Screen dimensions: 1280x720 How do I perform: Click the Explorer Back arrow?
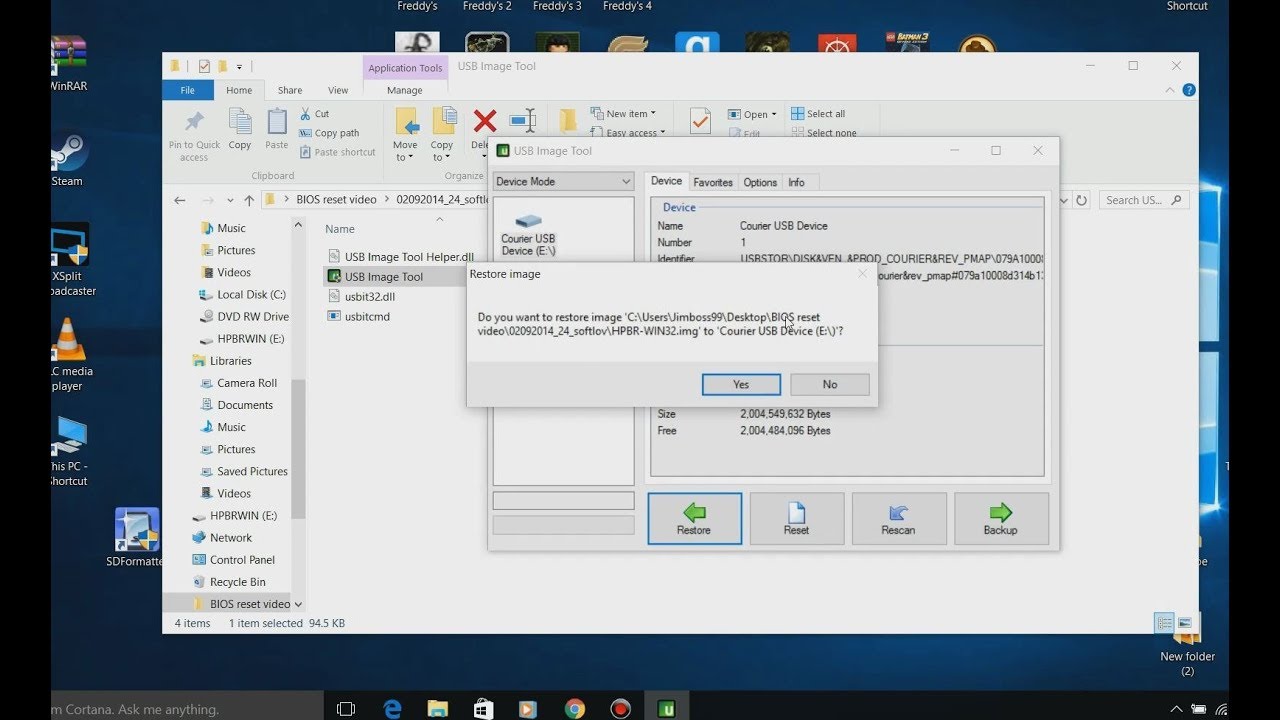coord(180,200)
